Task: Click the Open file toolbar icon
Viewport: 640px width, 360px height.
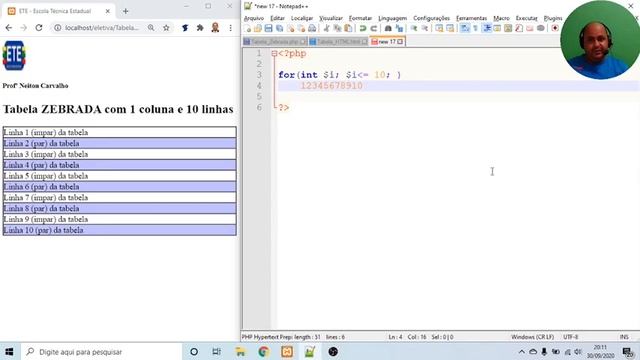Action: [258, 28]
